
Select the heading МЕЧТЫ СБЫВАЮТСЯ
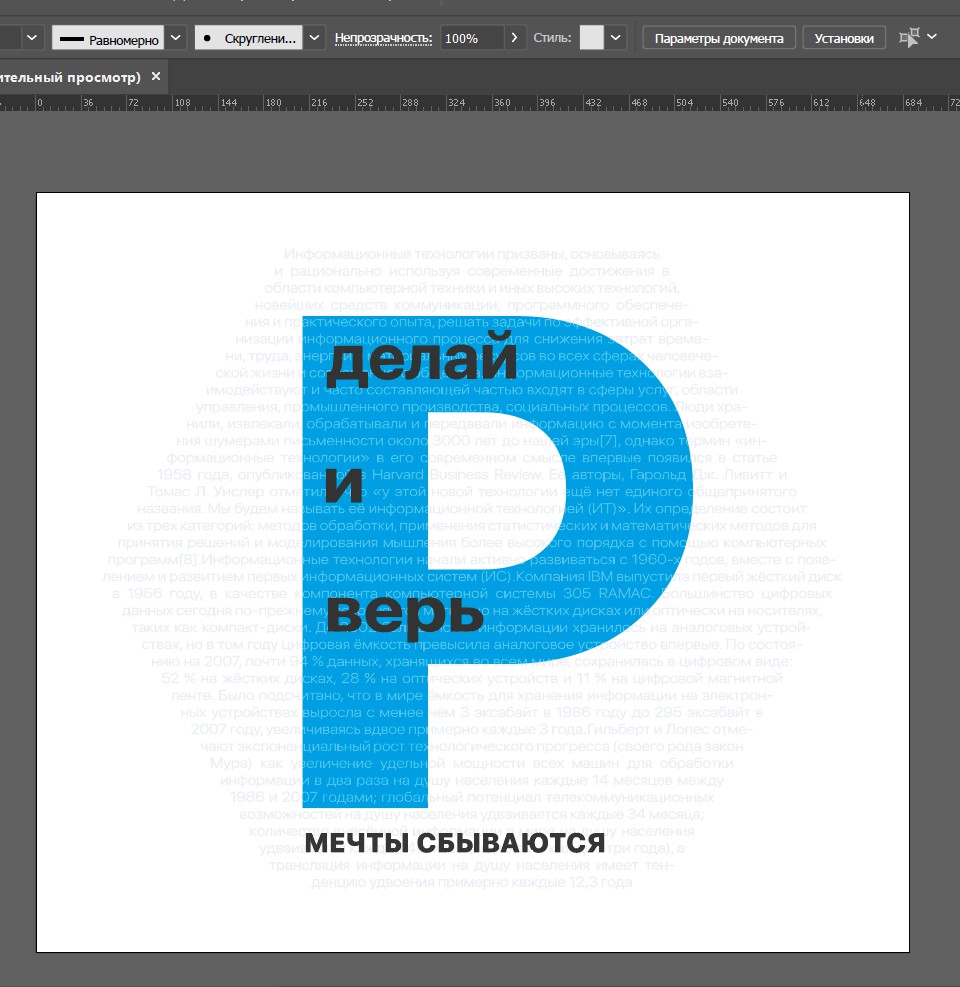pos(455,843)
